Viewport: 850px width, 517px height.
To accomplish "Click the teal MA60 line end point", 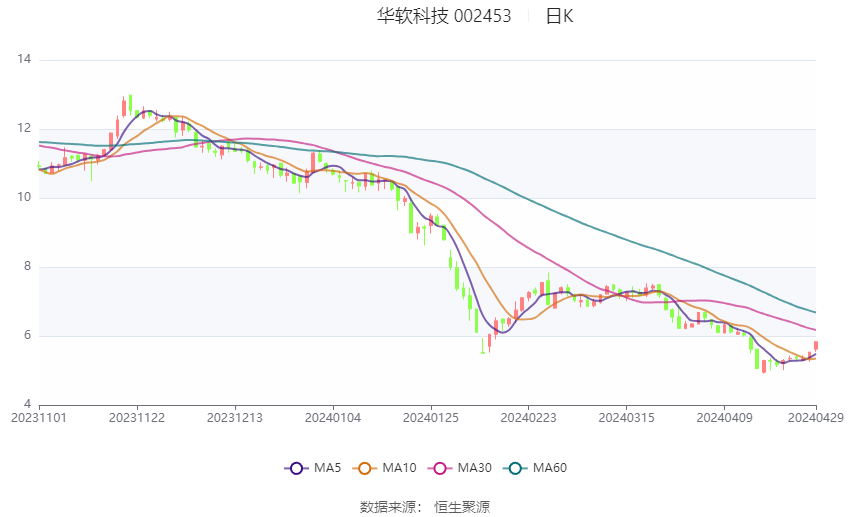I will pos(815,312).
